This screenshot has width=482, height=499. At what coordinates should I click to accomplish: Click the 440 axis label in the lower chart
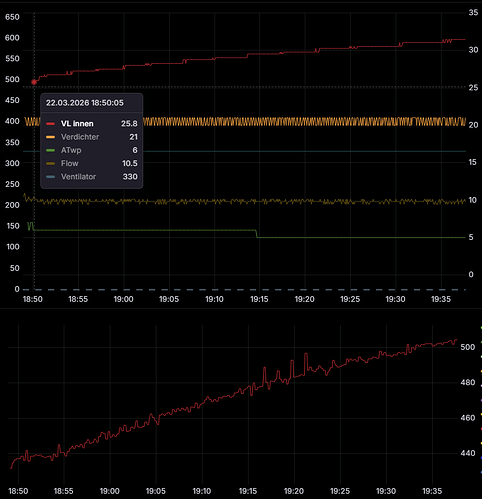[x=468, y=453]
